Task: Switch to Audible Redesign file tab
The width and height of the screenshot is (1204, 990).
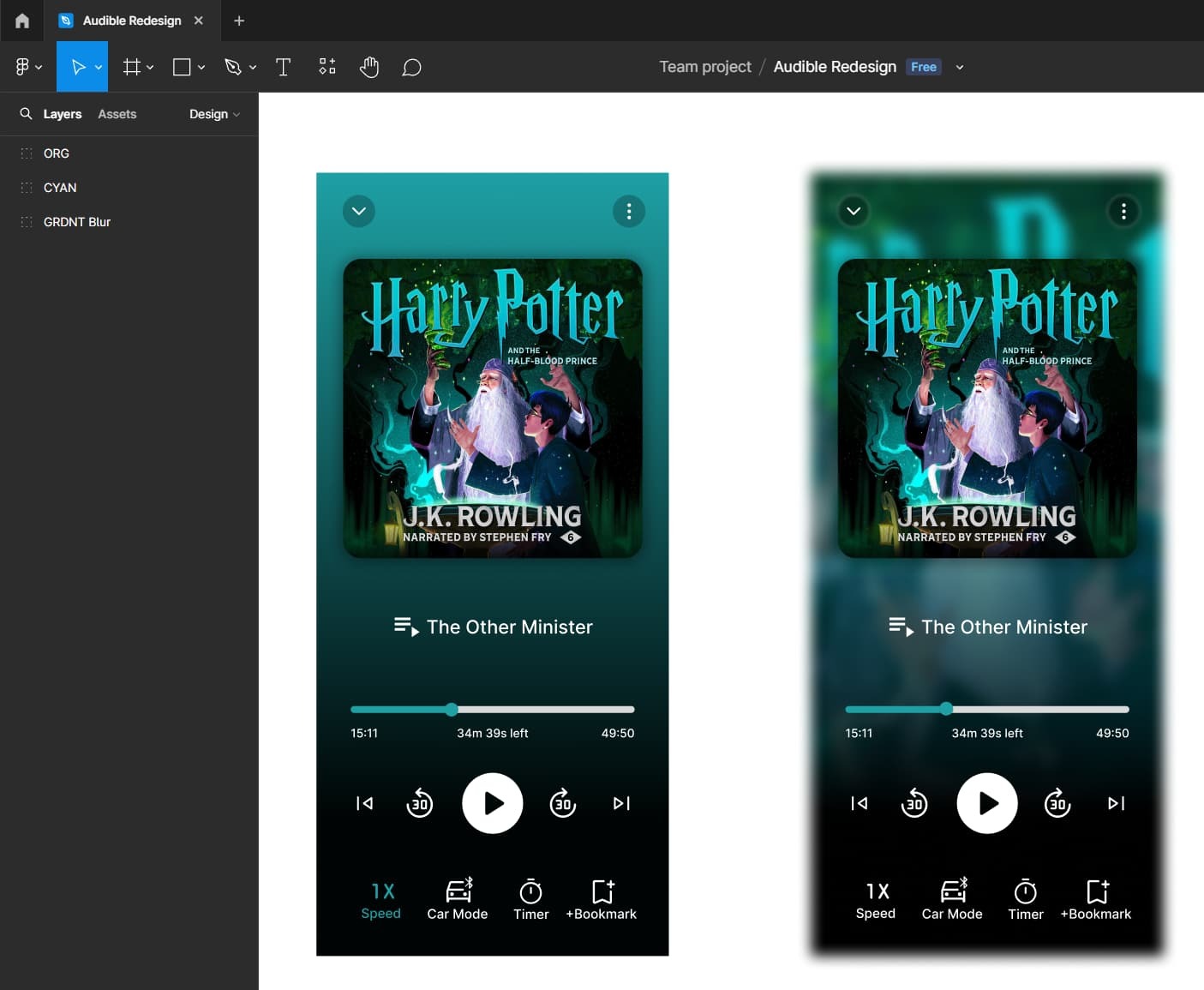Action: [131, 21]
